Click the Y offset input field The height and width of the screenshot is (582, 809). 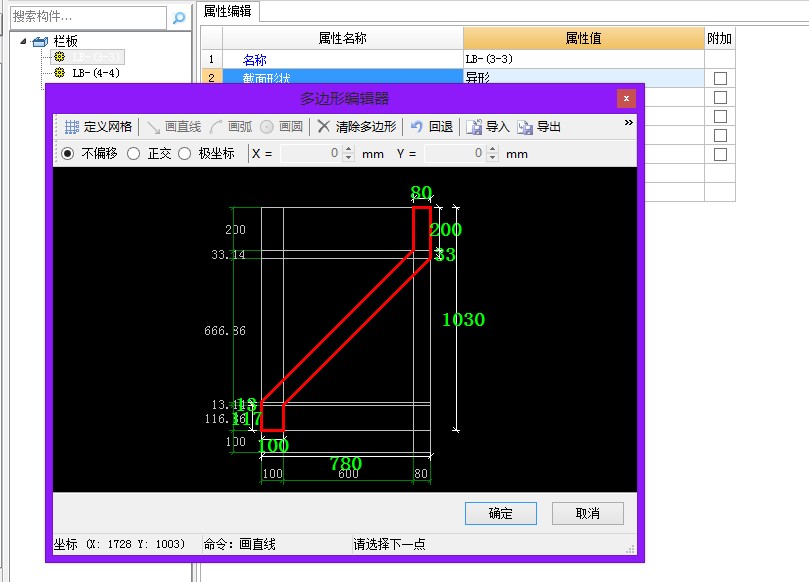(455, 153)
